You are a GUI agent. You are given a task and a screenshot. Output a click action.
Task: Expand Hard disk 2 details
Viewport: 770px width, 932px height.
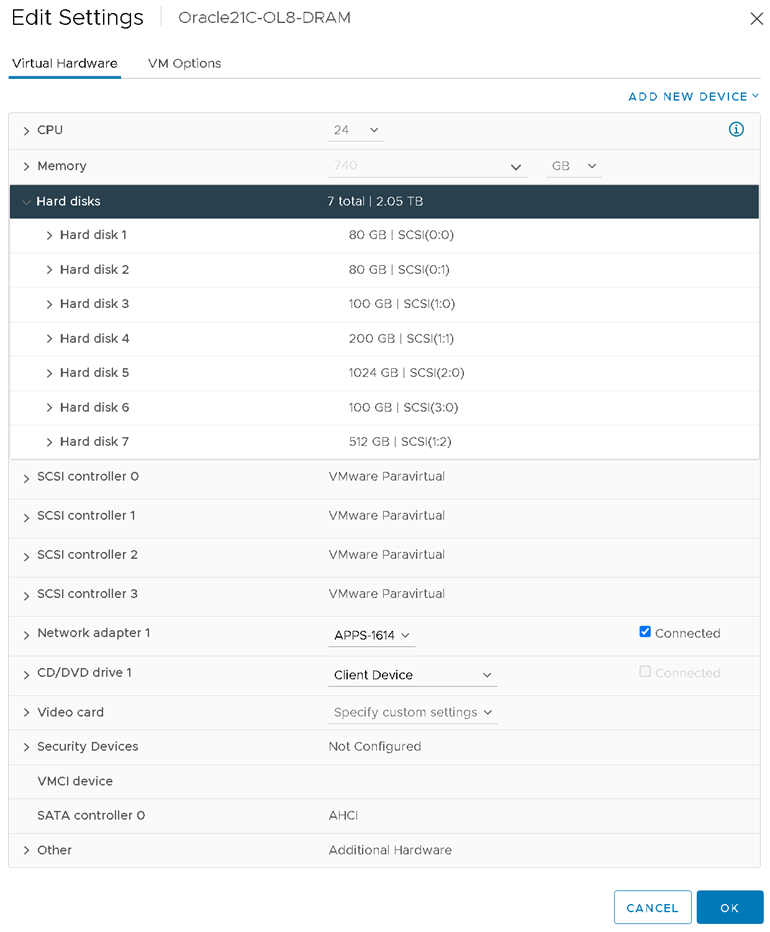coord(49,270)
